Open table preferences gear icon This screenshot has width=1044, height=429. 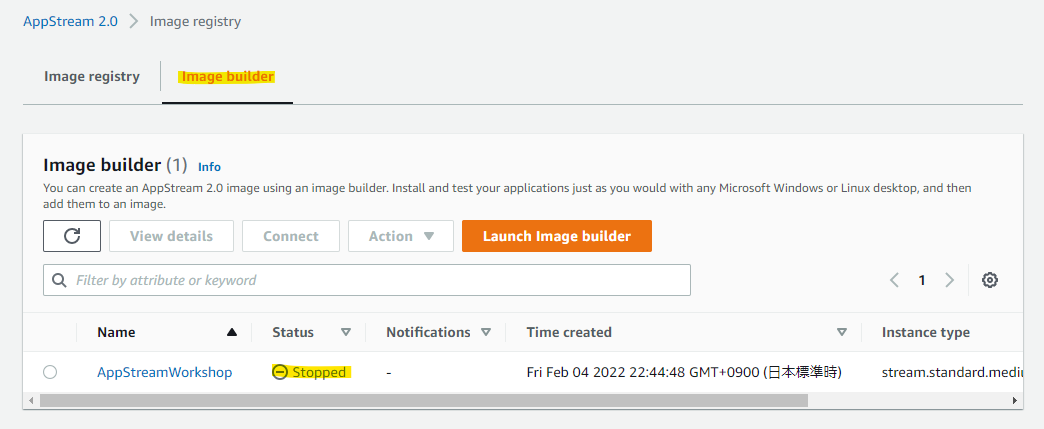[990, 280]
